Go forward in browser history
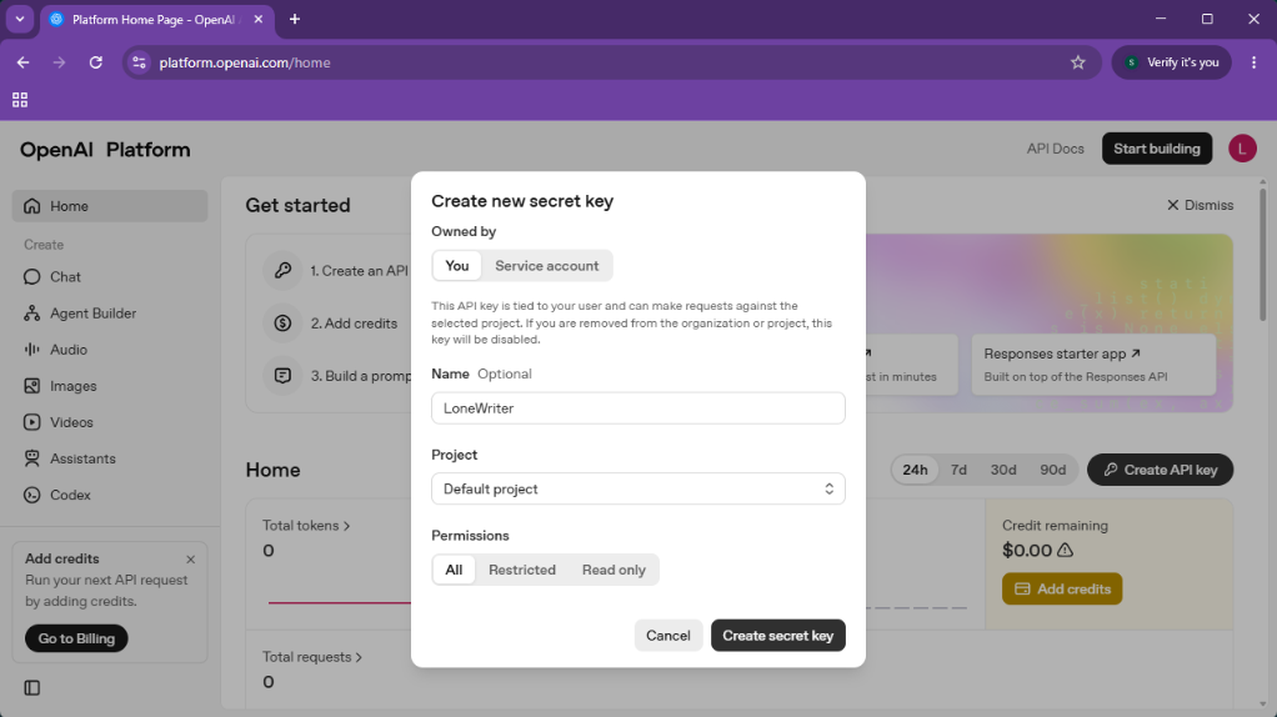The image size is (1277, 717). (x=59, y=62)
